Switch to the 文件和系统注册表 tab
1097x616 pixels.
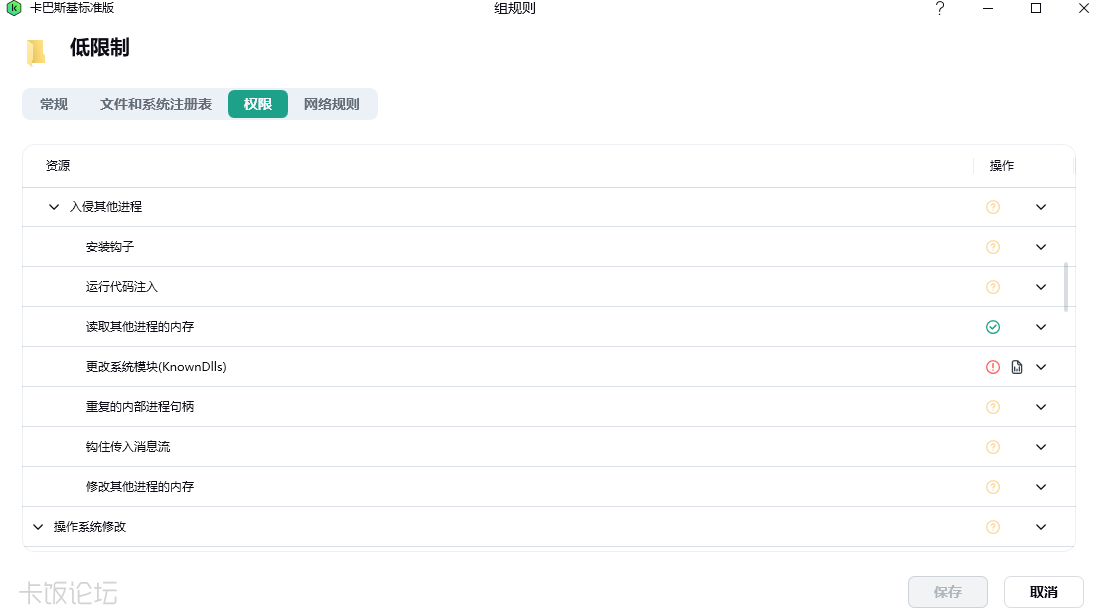click(x=155, y=104)
